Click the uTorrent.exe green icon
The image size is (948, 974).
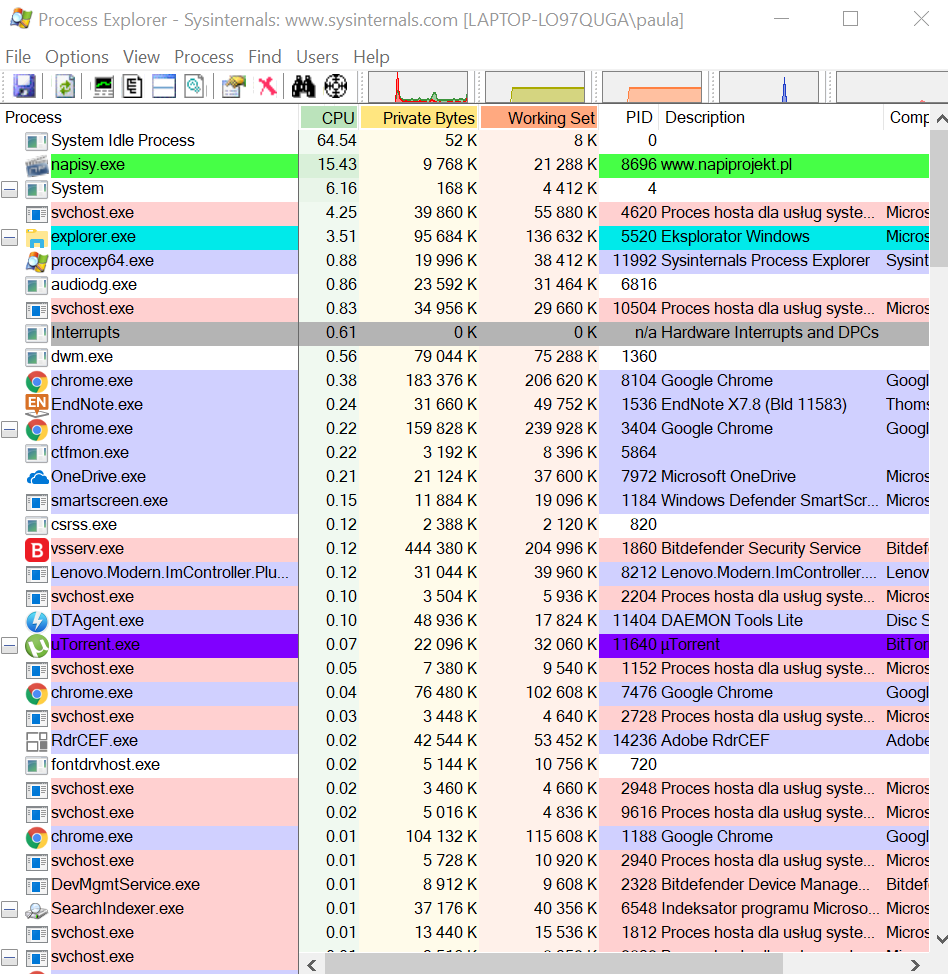[37, 645]
